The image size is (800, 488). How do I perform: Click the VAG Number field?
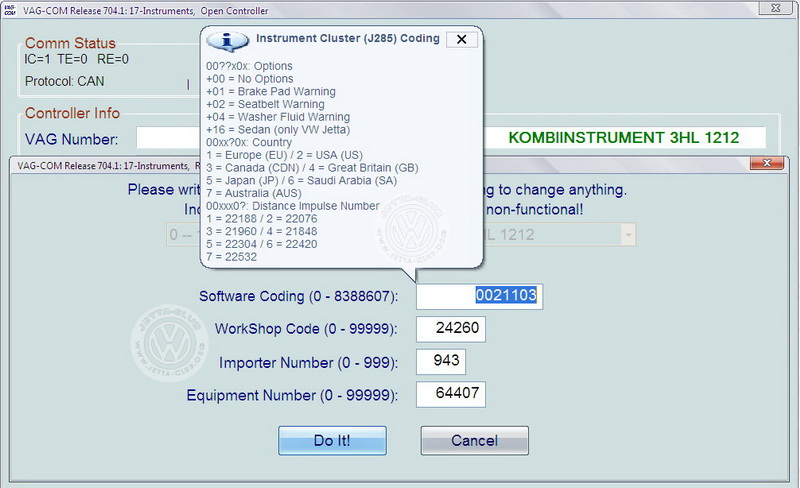point(168,138)
